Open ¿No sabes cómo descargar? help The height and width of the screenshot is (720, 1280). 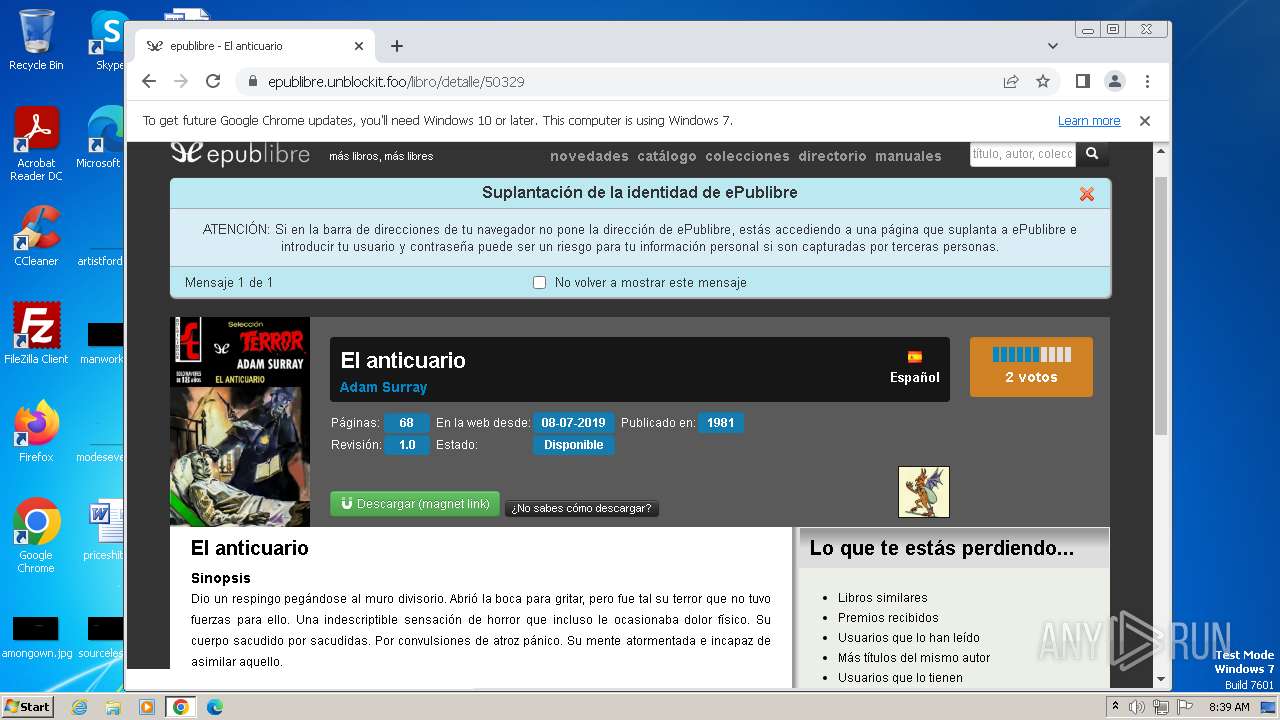[x=581, y=508]
